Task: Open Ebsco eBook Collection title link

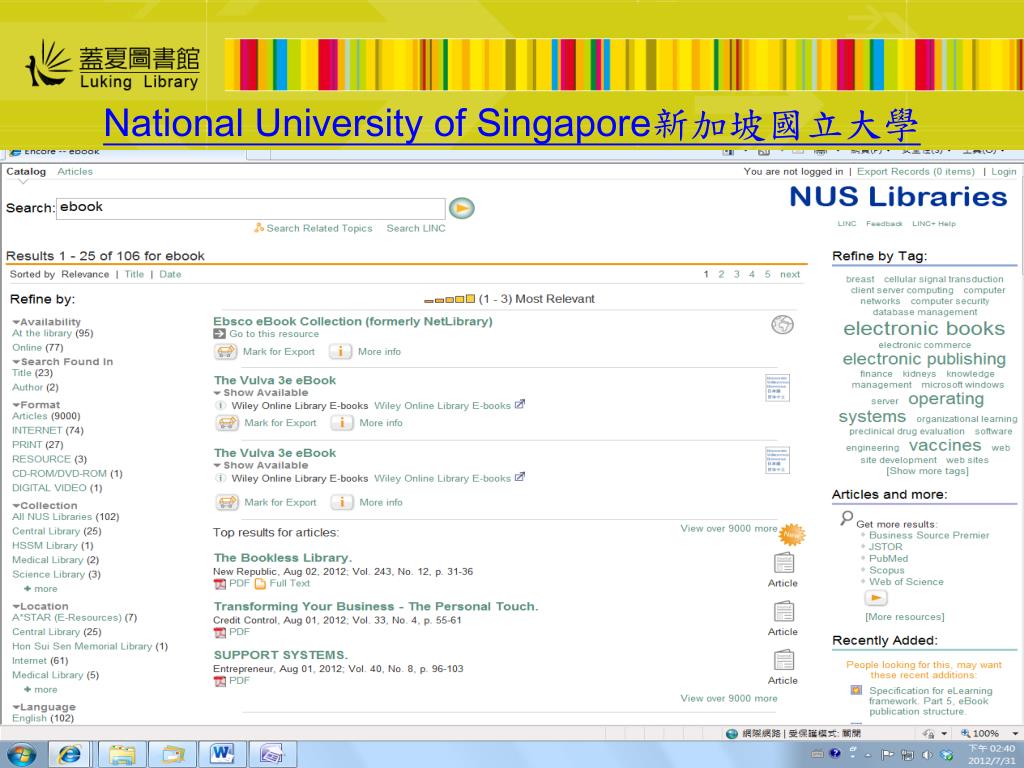Action: pyautogui.click(x=353, y=321)
